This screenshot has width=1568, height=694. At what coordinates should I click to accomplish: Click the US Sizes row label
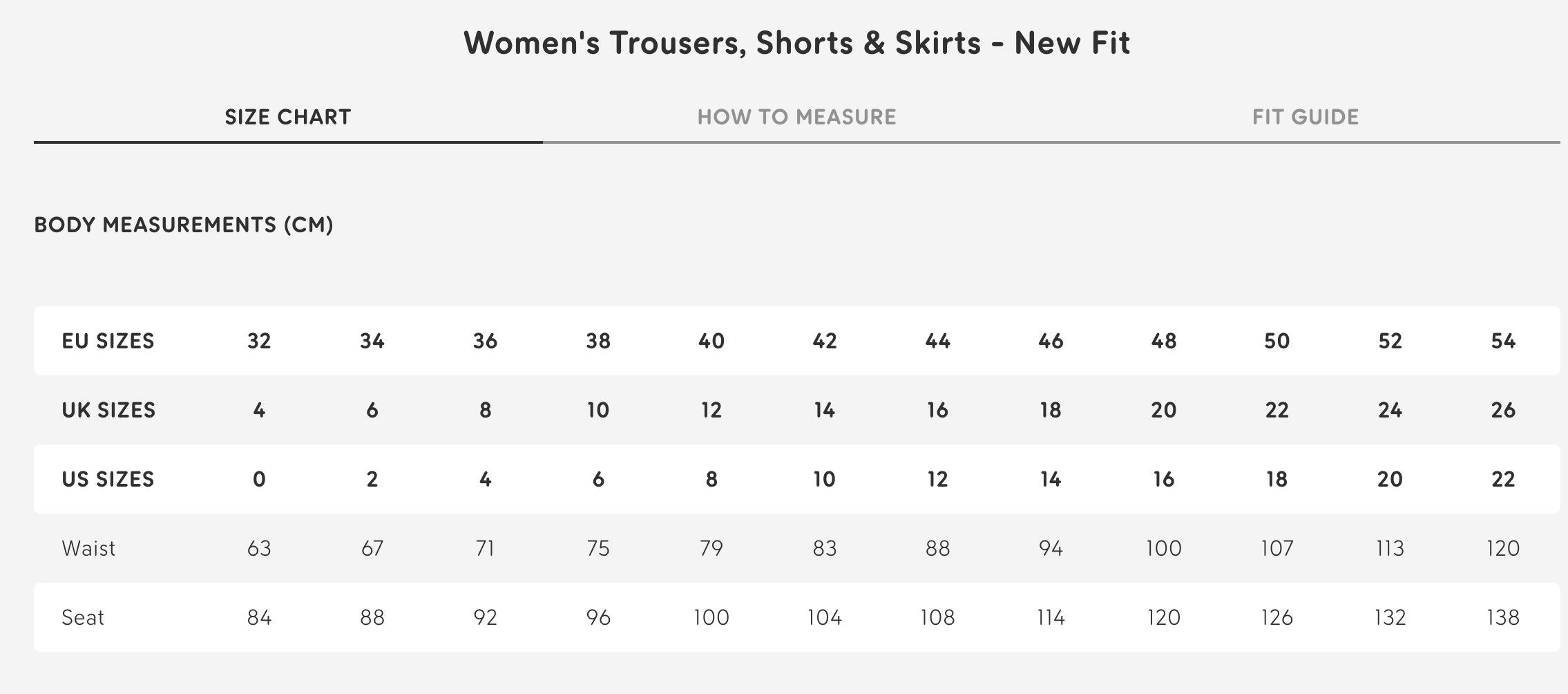coord(108,479)
